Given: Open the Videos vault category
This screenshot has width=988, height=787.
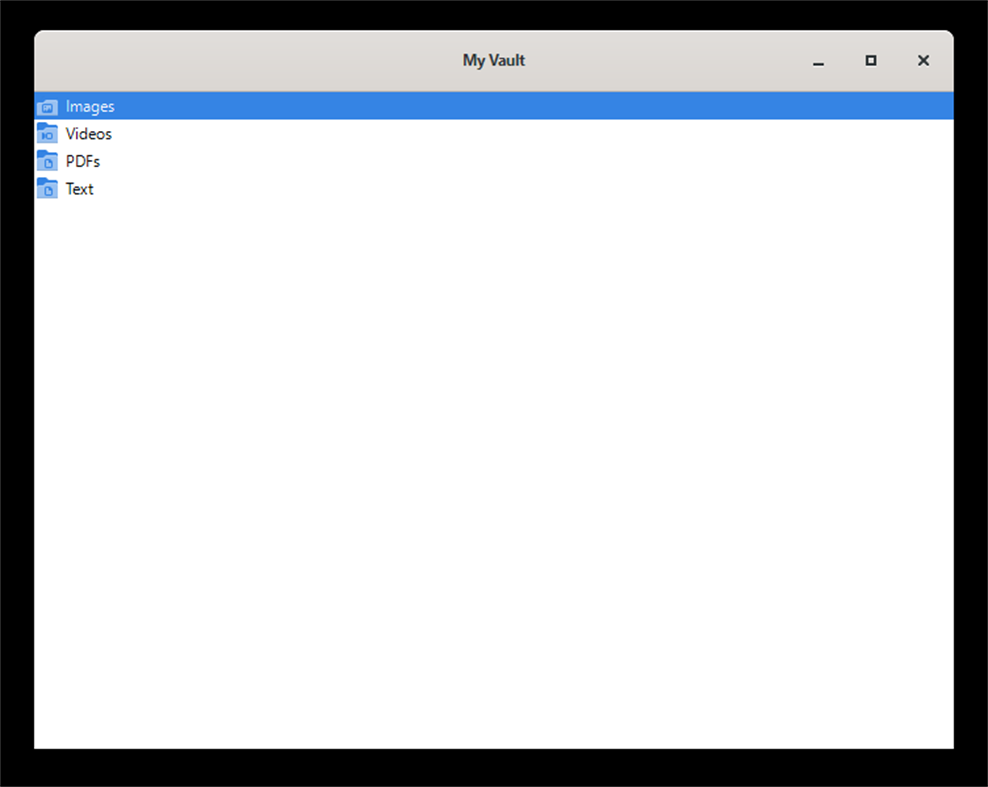Looking at the screenshot, I should pyautogui.click(x=89, y=133).
